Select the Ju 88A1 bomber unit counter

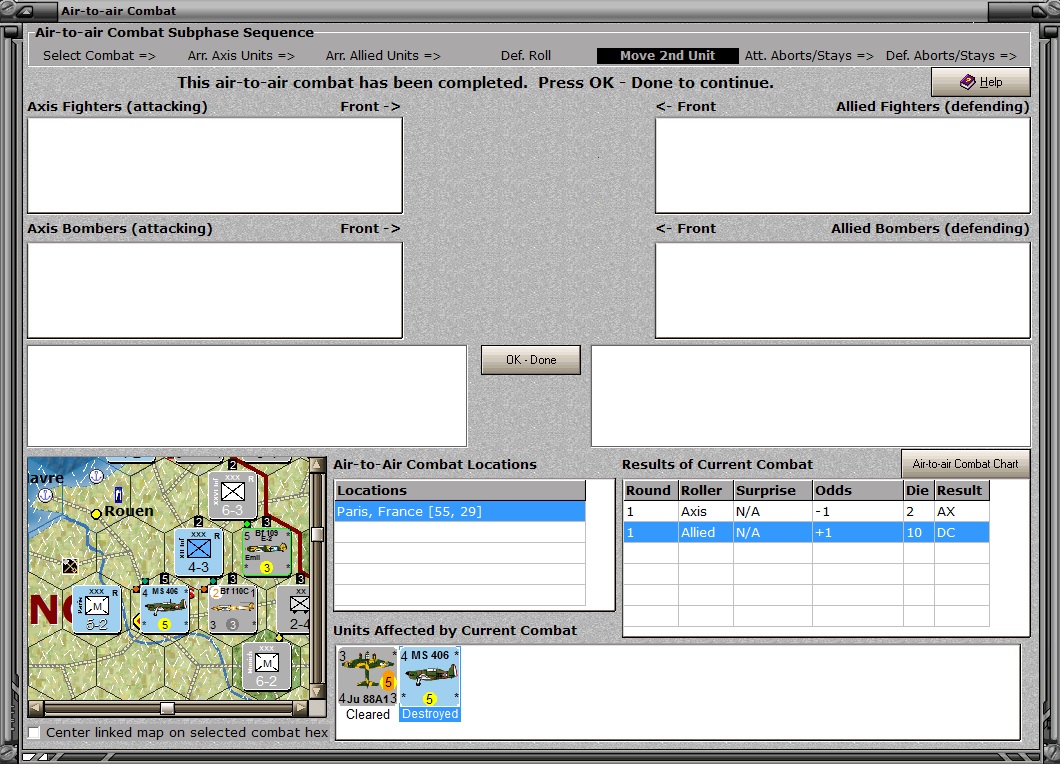pos(368,677)
